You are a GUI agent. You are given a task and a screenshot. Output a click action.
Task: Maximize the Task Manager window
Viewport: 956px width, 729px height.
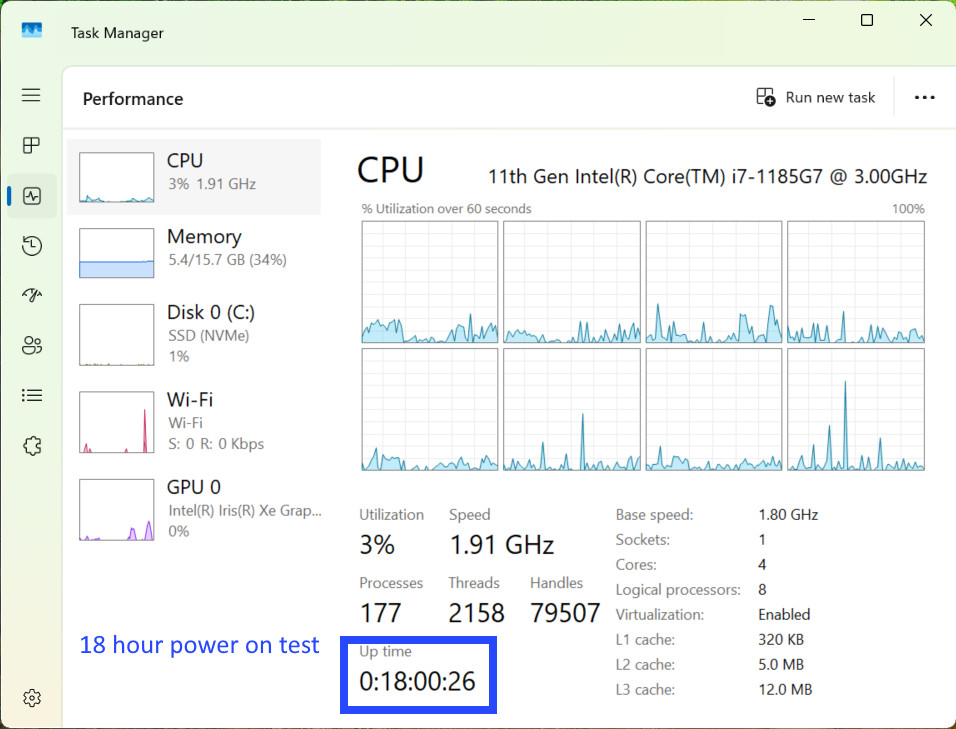tap(866, 20)
